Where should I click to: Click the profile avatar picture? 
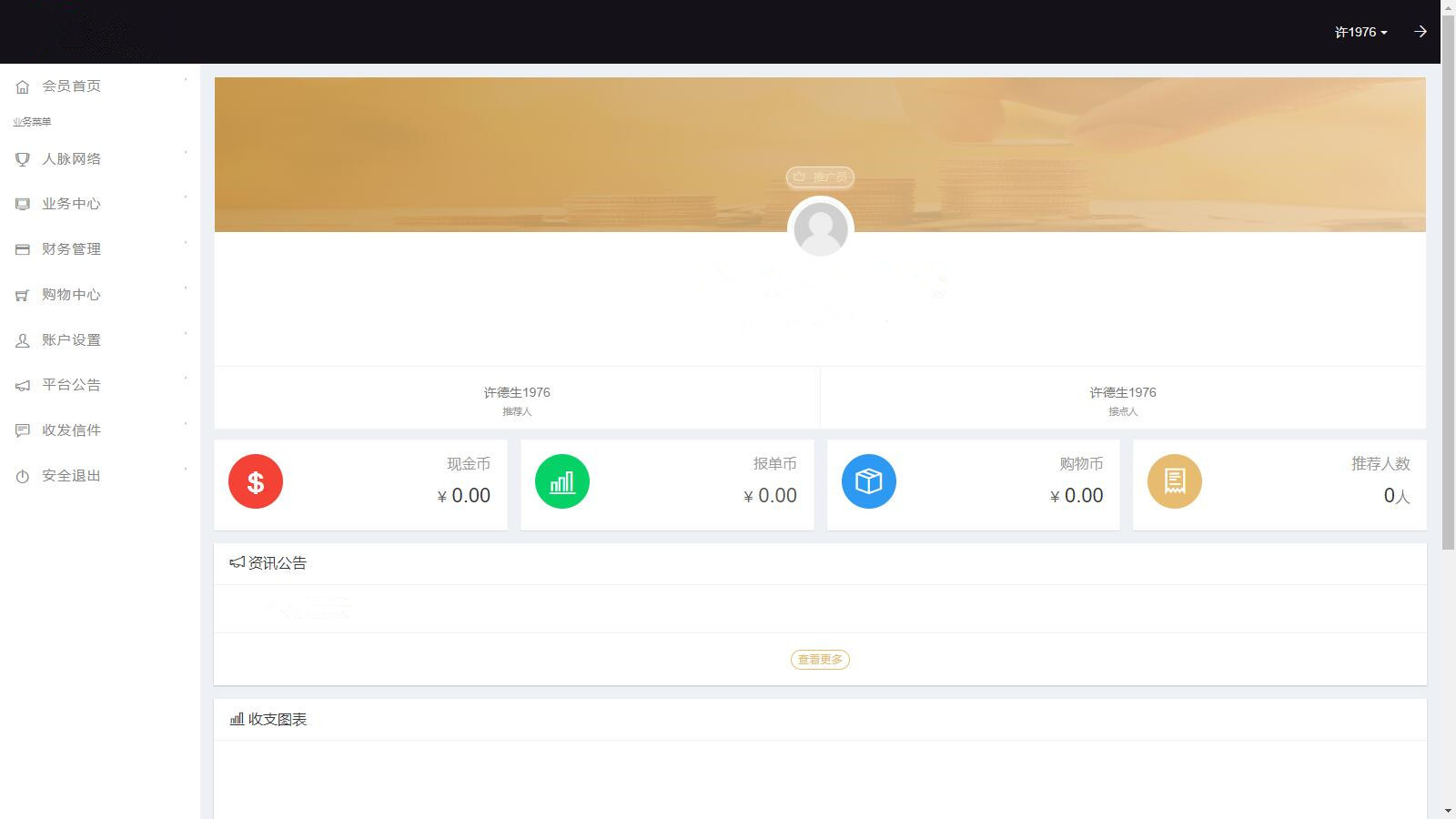coord(820,228)
